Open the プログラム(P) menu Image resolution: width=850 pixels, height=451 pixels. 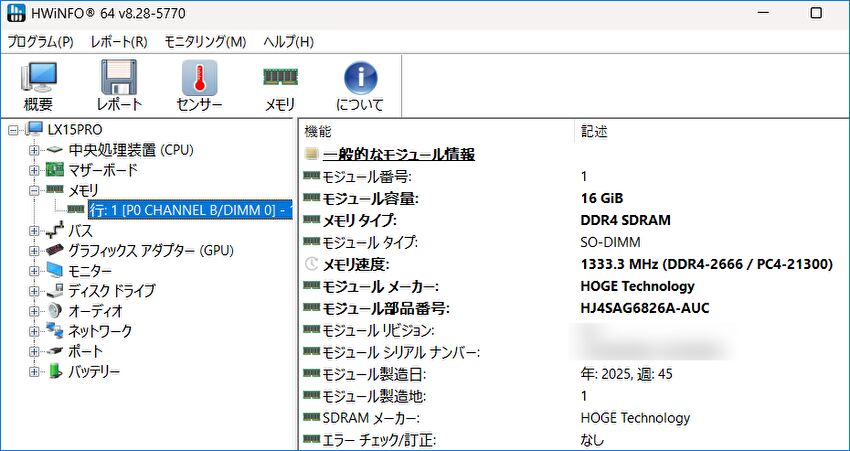click(x=41, y=42)
